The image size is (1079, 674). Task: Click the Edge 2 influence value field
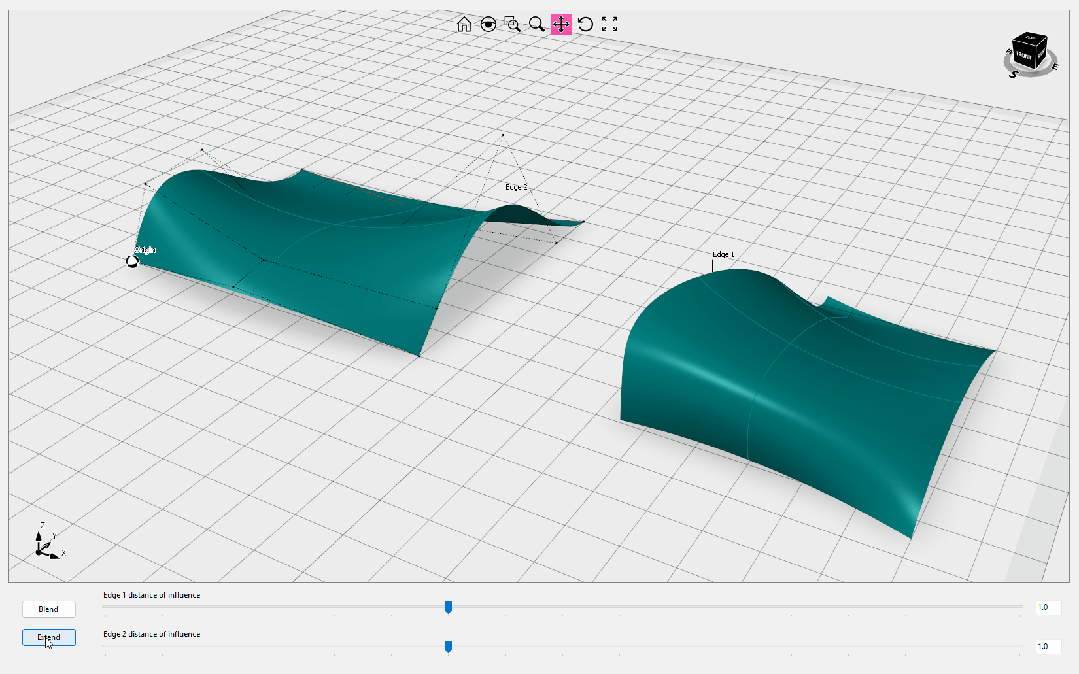(1048, 646)
